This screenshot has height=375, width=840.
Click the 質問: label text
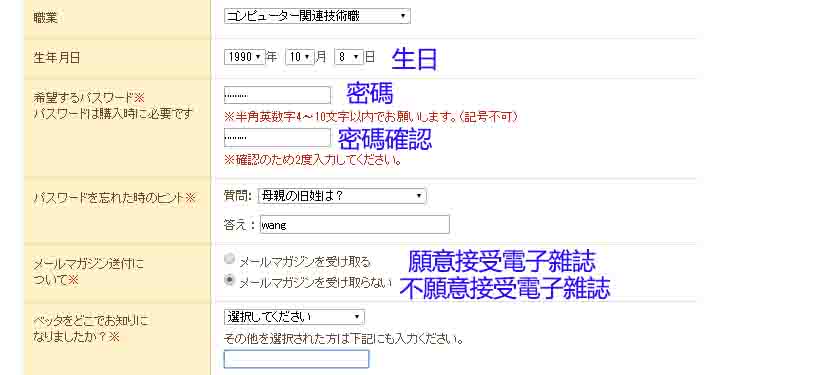238,196
